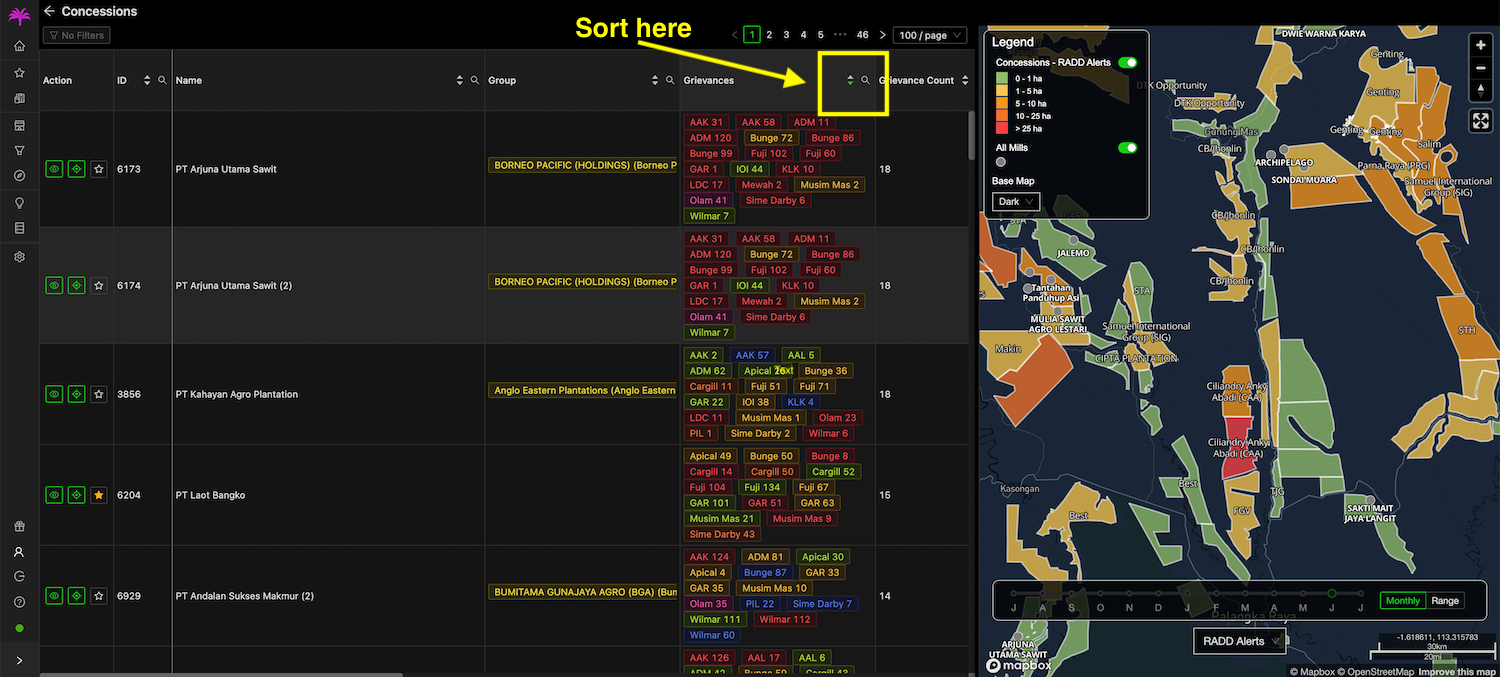Open the Anglo Eastern Plantations group tag

tap(584, 390)
